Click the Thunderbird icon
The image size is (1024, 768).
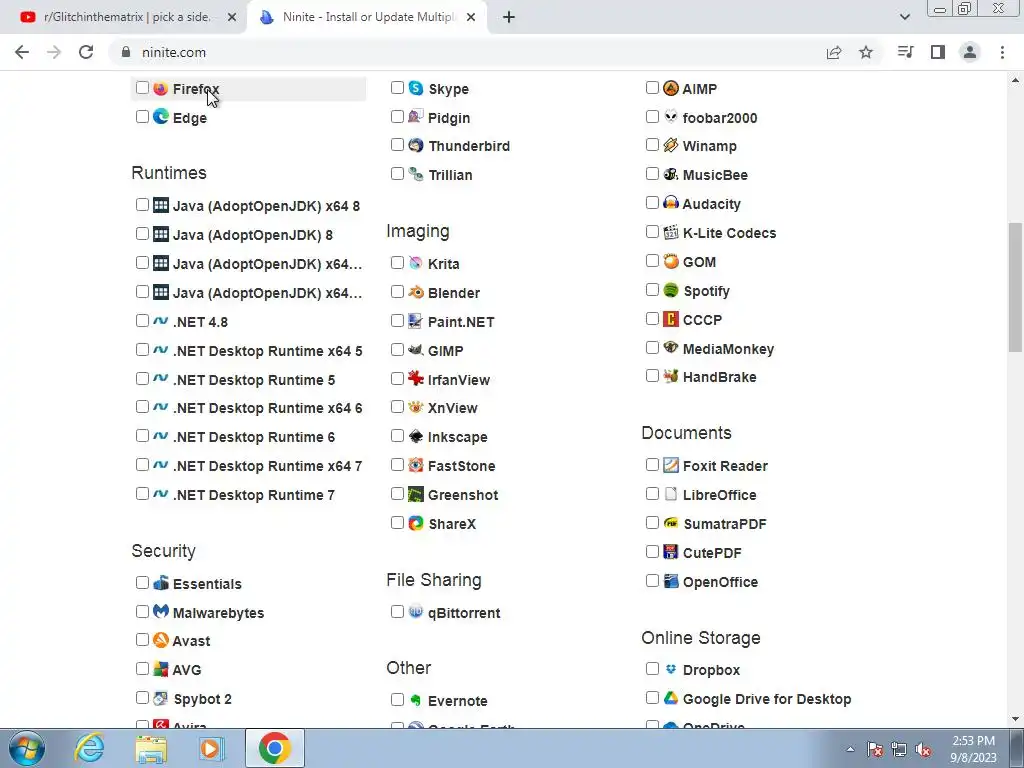click(416, 145)
